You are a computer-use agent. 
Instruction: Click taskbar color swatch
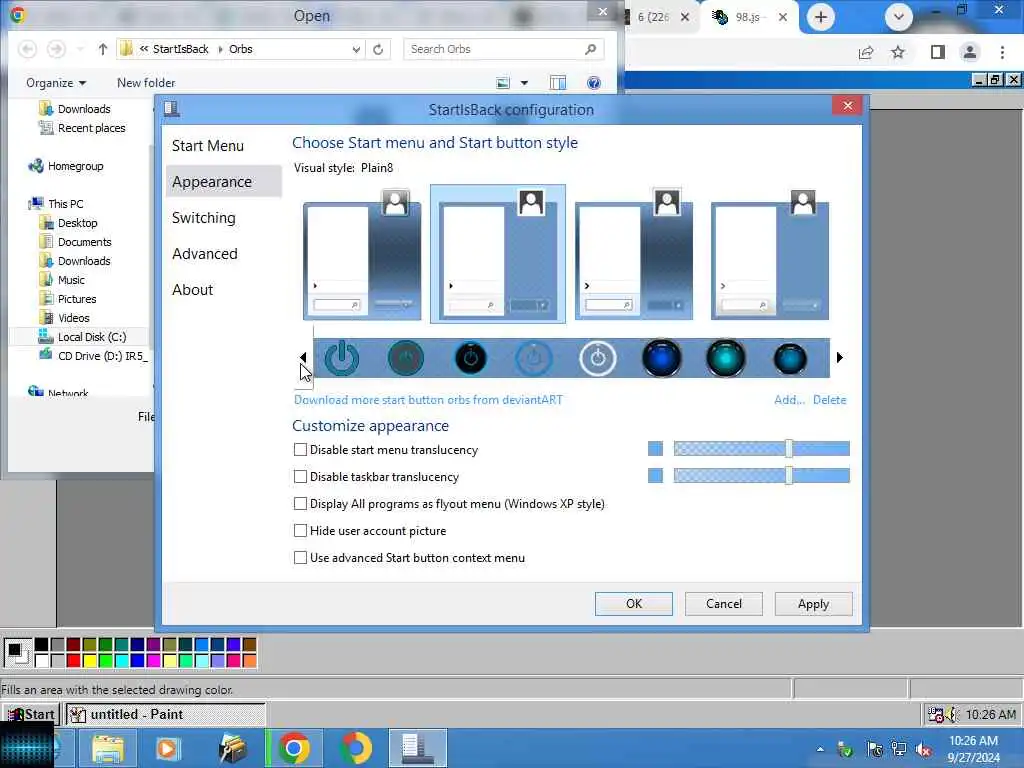click(655, 475)
